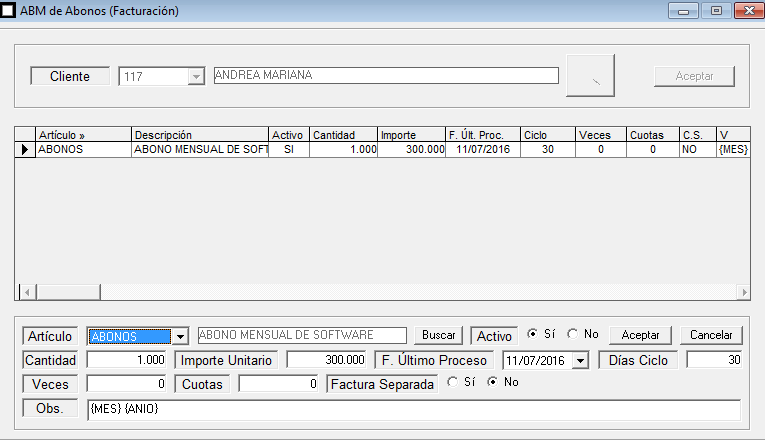Screen dimensions: 765x440
Task: Click the row selector arrow for ABONOS
Action: pyautogui.click(x=25, y=149)
